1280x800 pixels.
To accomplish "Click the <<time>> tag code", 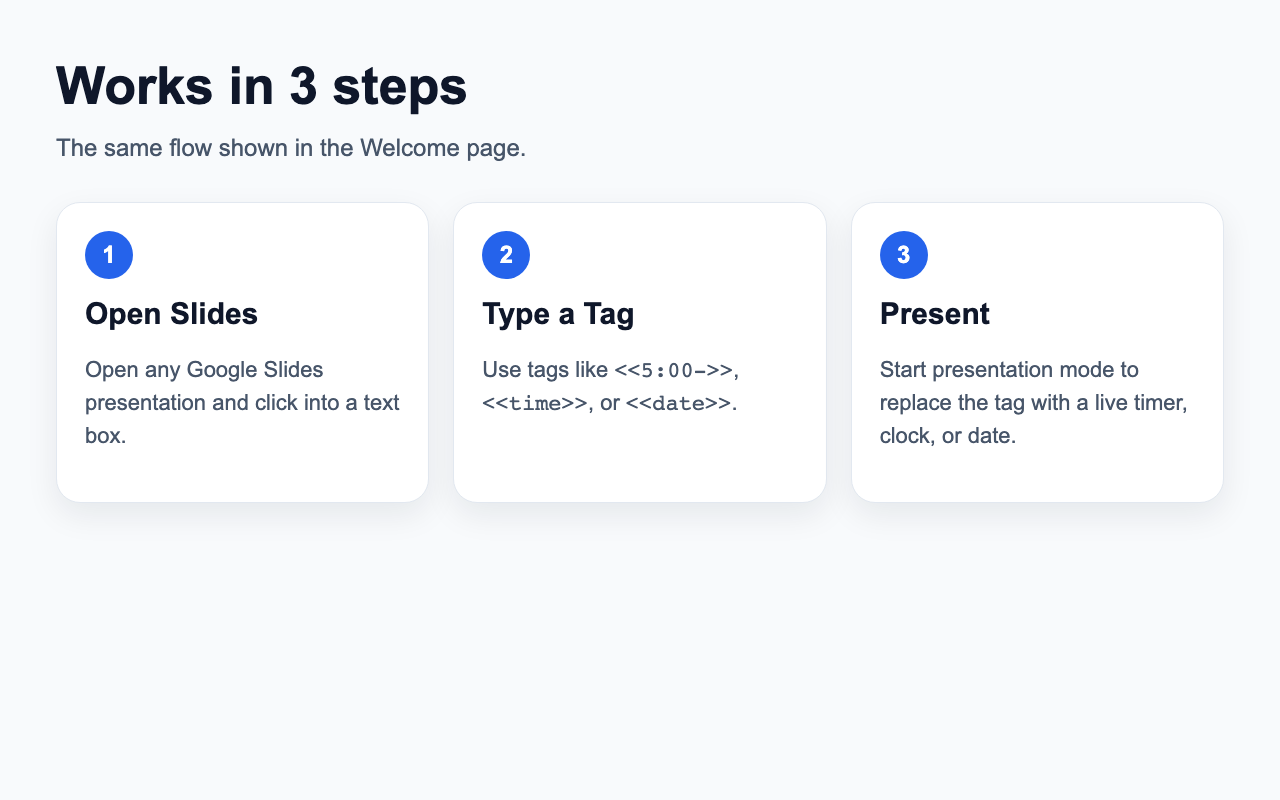I will 535,404.
